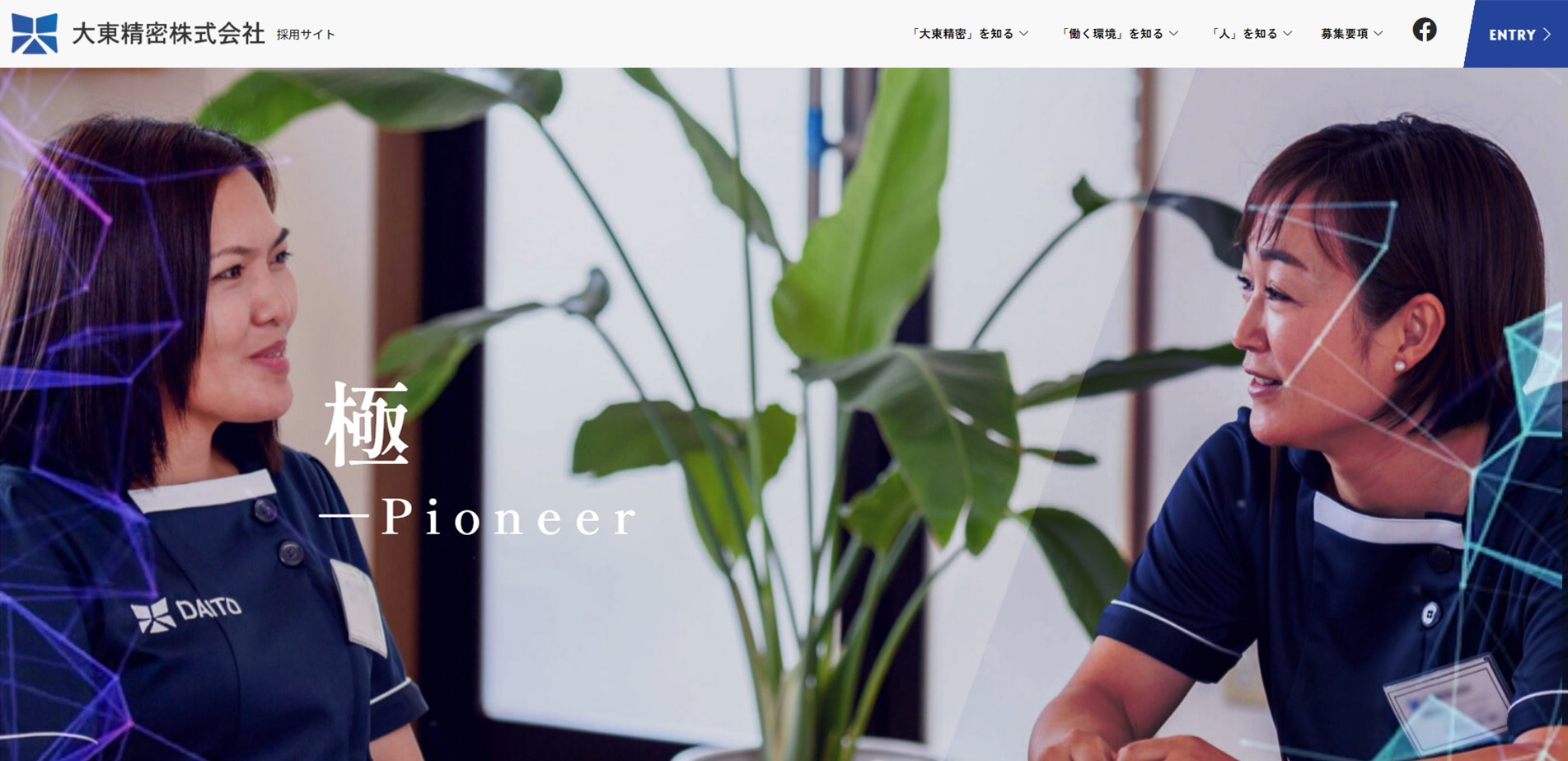This screenshot has height=761, width=1568.
Task: Open the Facebook icon link
Action: coord(1424,30)
